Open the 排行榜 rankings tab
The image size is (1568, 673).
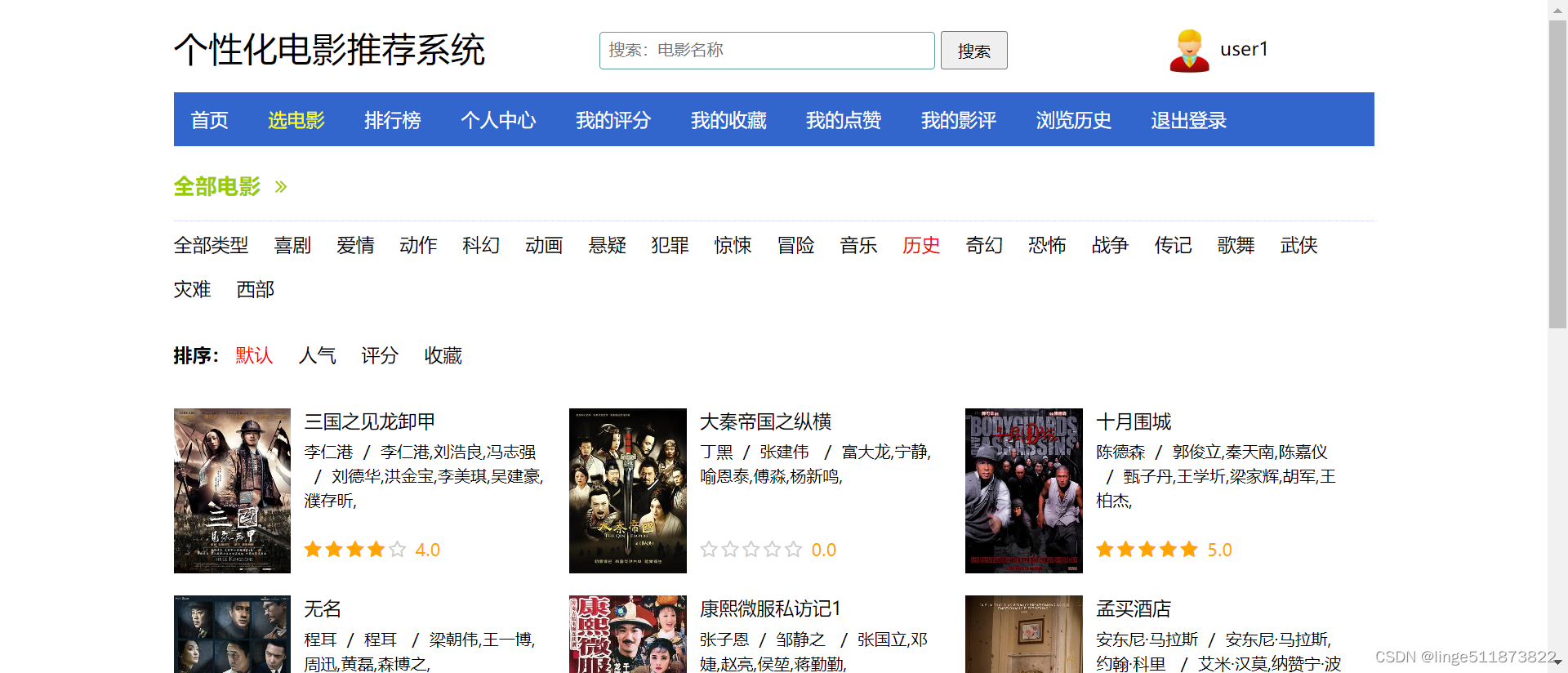(x=393, y=120)
